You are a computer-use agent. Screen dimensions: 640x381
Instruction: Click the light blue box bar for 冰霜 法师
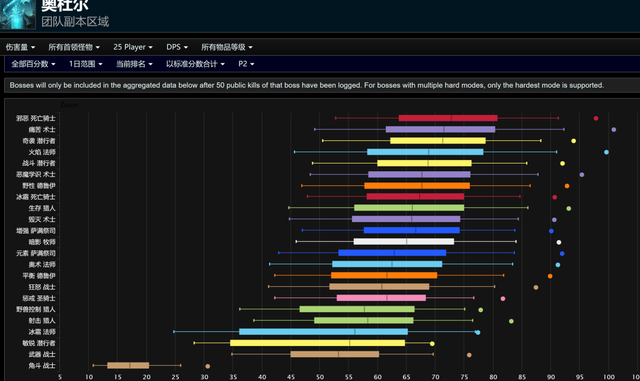point(323,332)
